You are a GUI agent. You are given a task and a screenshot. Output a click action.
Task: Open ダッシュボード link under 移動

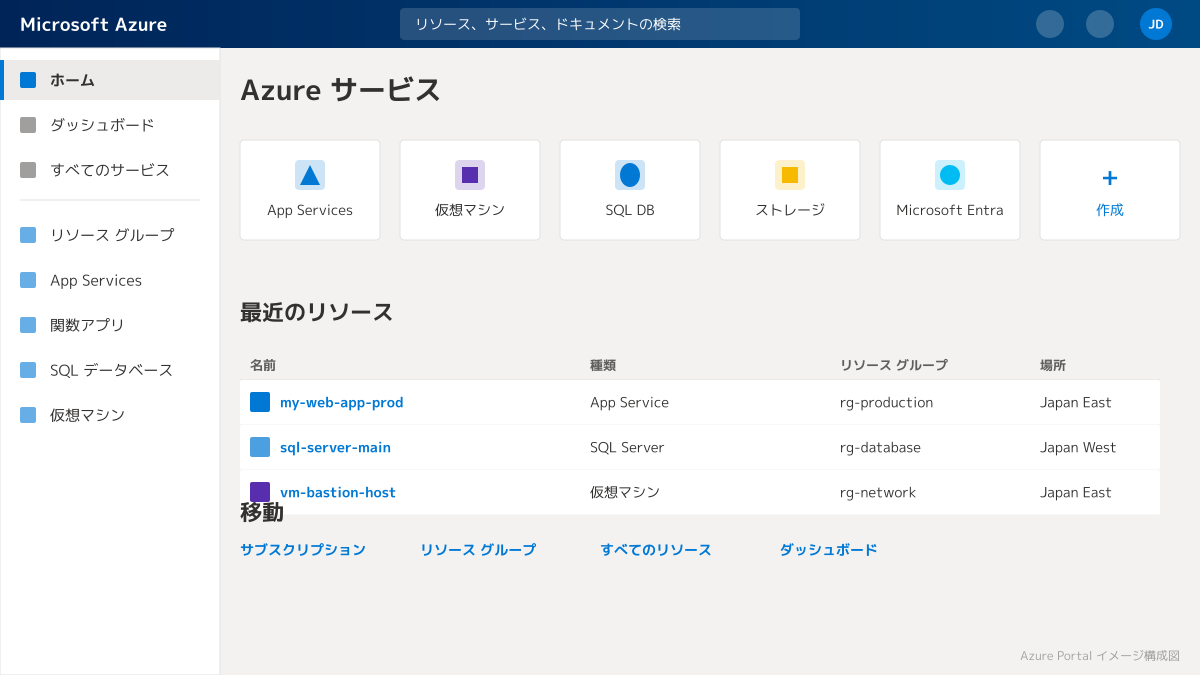(x=829, y=550)
